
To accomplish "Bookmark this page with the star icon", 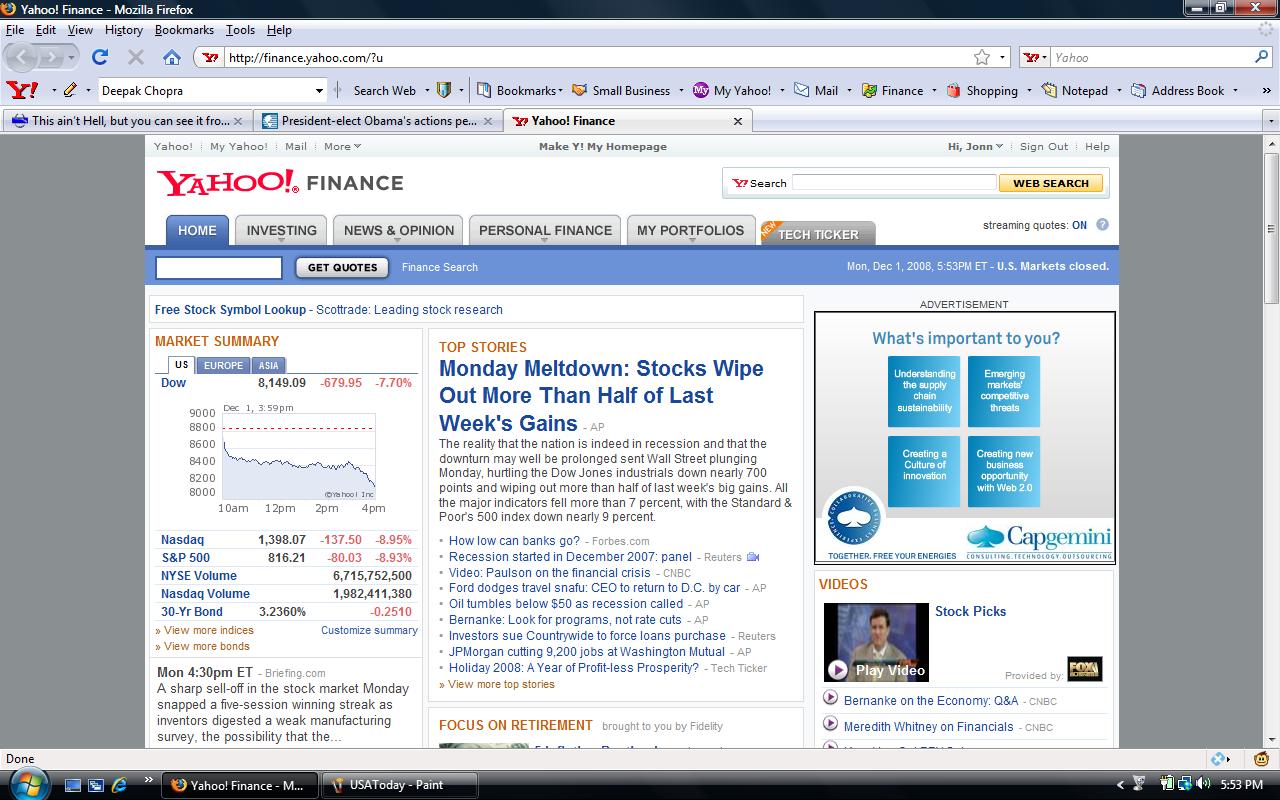I will [982, 57].
